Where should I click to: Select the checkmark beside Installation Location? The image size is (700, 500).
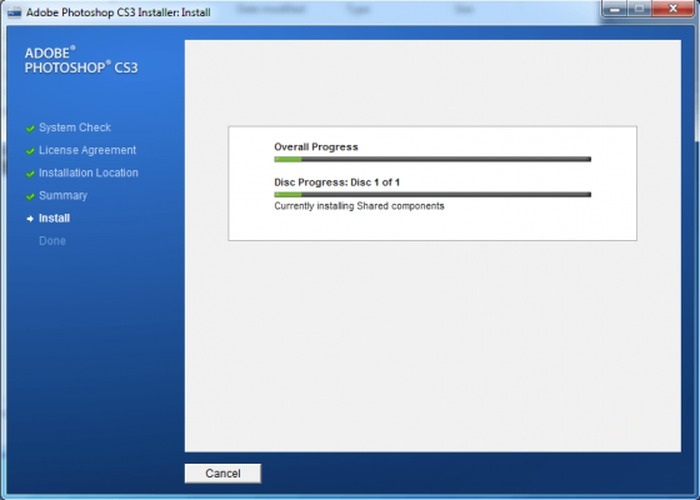click(30, 174)
